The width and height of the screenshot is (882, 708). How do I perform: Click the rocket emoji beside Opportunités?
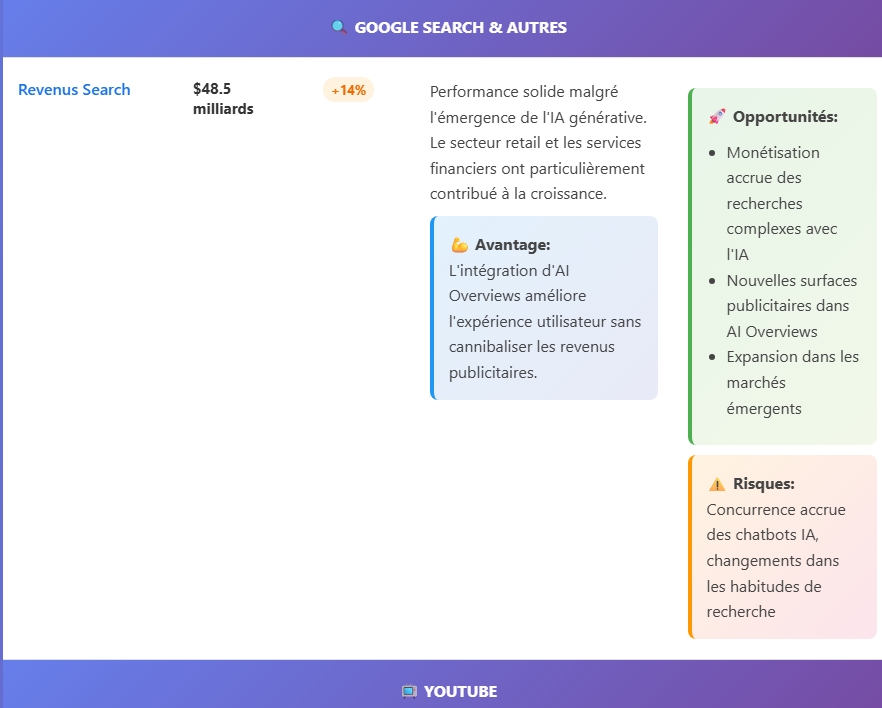pos(717,117)
